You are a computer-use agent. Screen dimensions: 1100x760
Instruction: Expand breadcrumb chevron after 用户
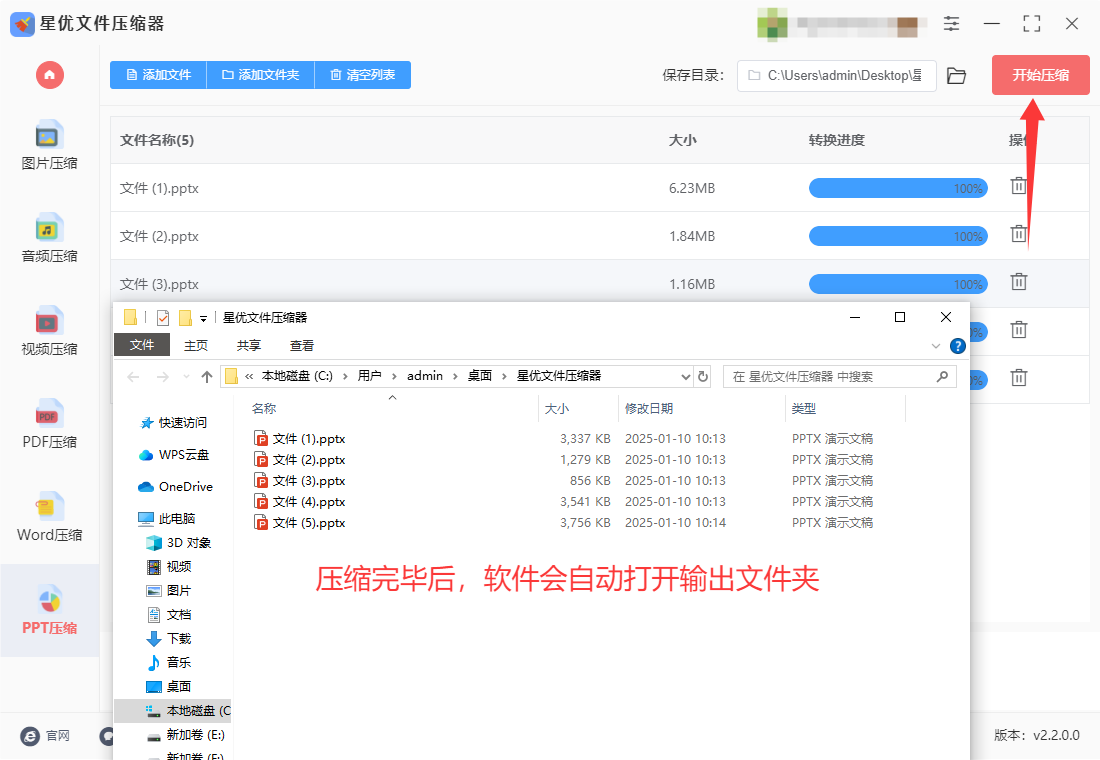[394, 376]
